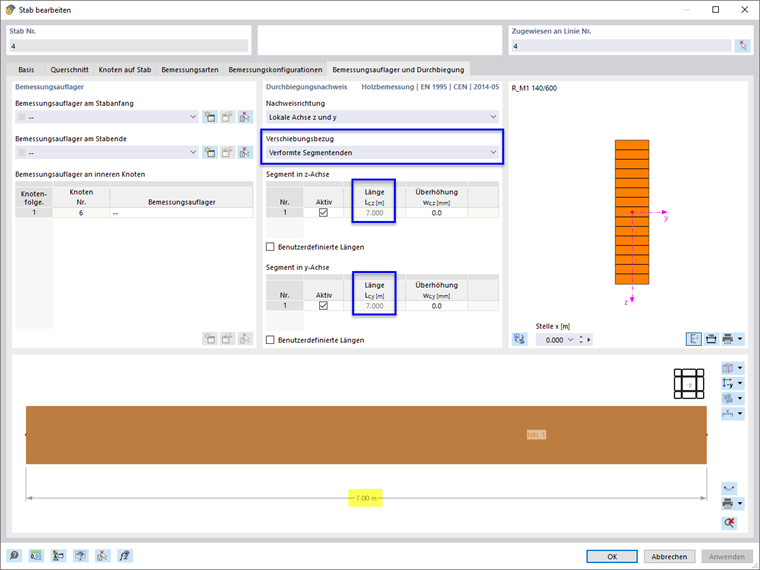Click the Stelle x value 0.000 field
The width and height of the screenshot is (760, 570).
[553, 340]
